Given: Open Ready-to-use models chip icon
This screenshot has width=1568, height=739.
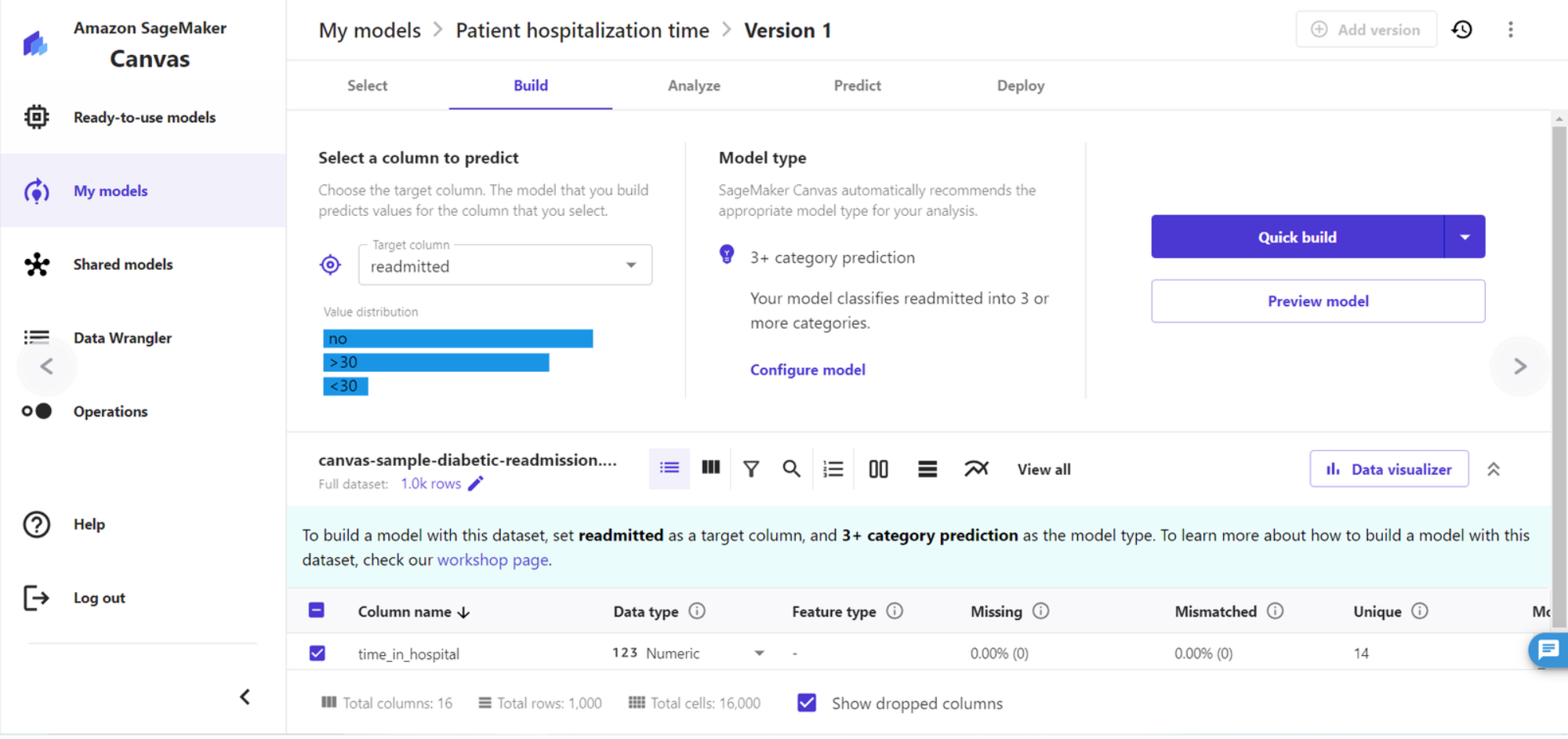Looking at the screenshot, I should point(36,117).
